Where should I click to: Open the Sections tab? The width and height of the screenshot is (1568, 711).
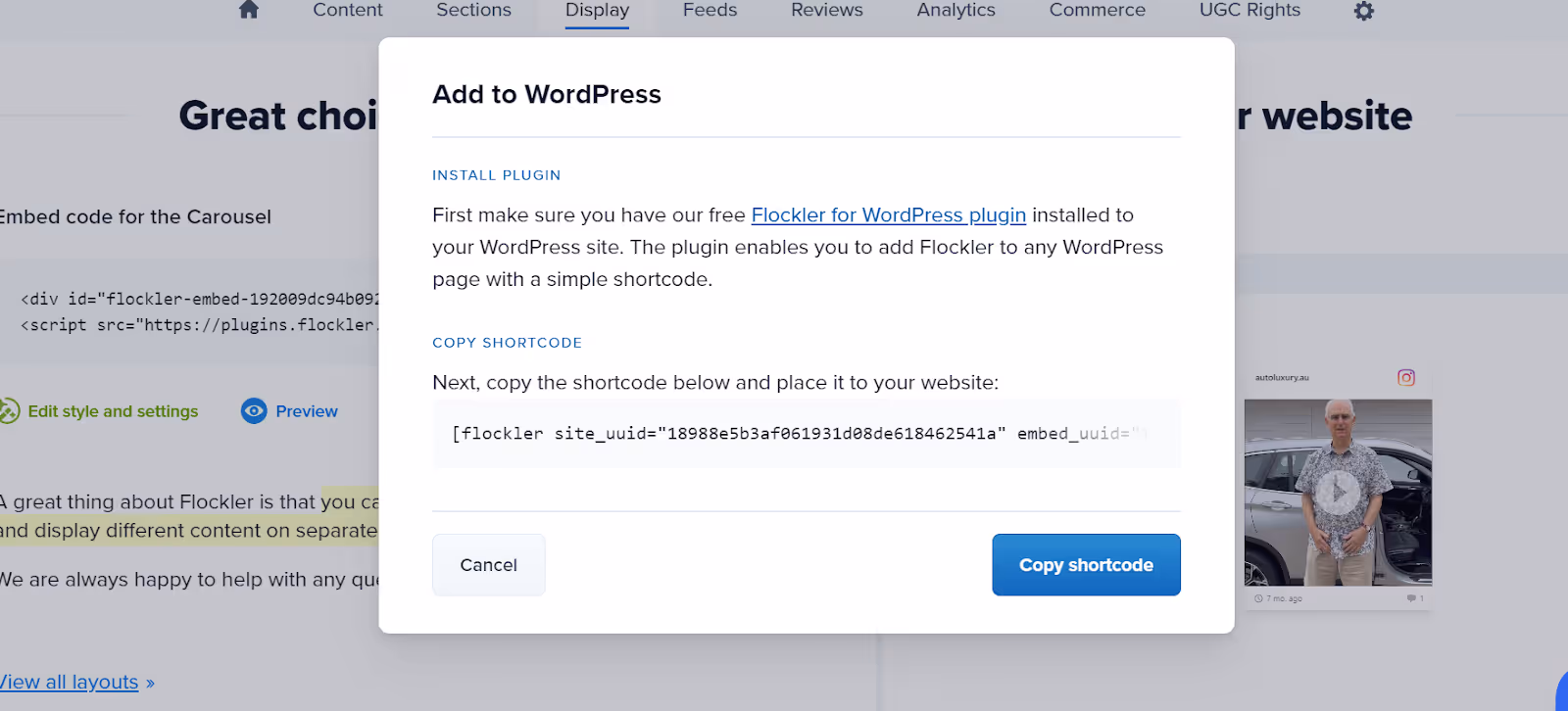pyautogui.click(x=473, y=10)
